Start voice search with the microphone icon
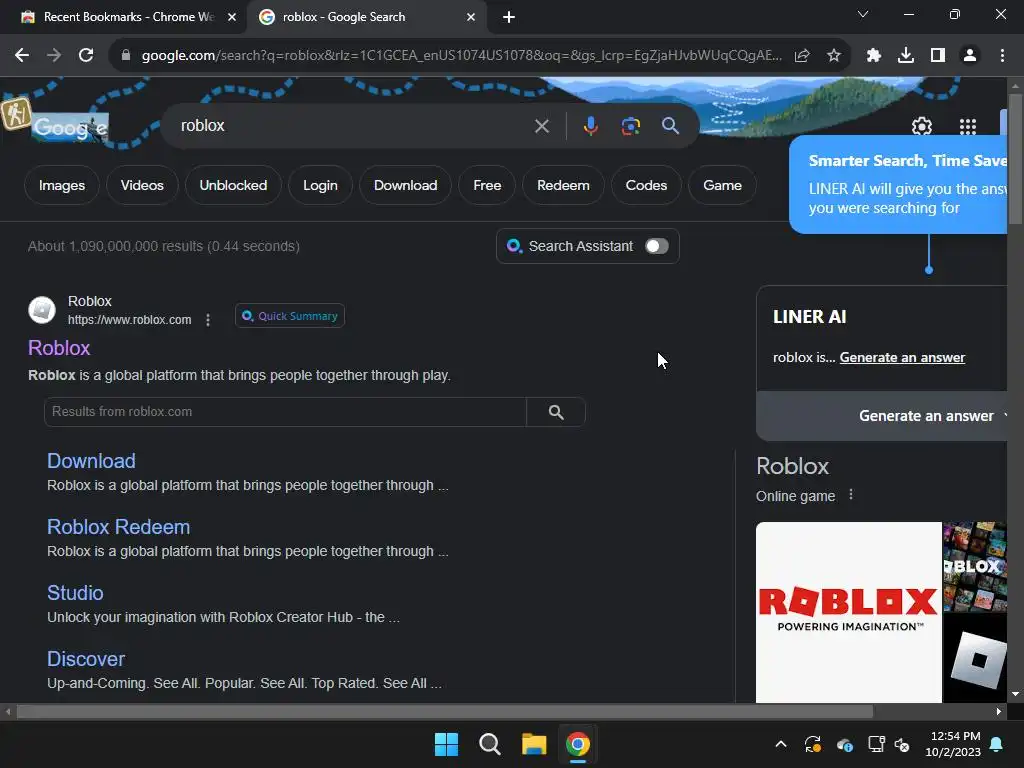Viewport: 1024px width, 768px height. [x=590, y=125]
